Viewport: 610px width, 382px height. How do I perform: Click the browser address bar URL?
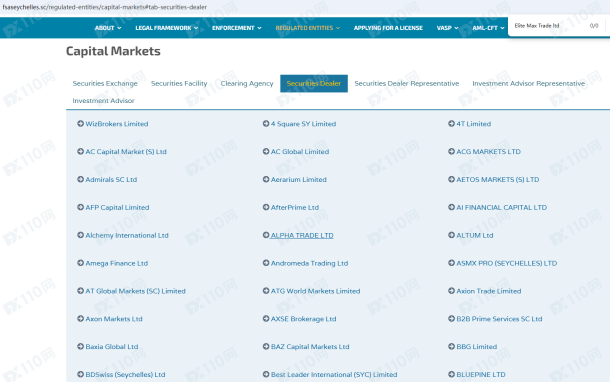(x=105, y=7)
